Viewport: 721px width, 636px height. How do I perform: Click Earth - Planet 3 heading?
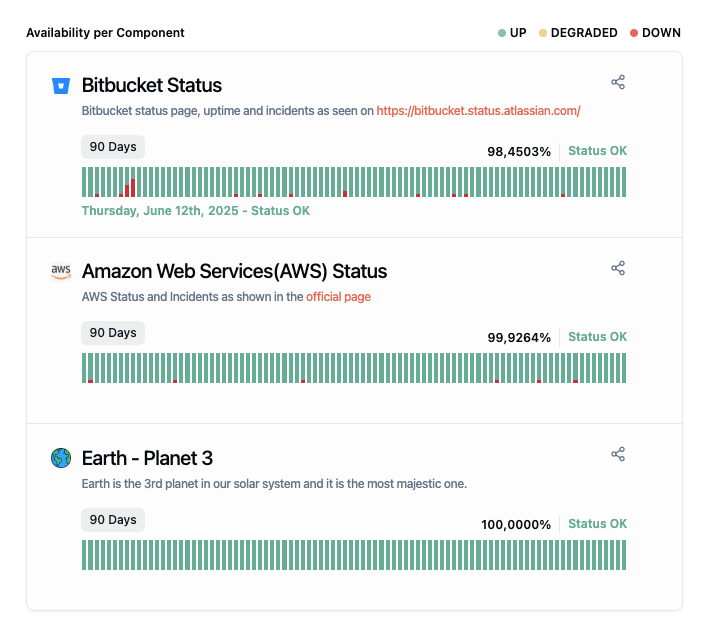pos(147,458)
